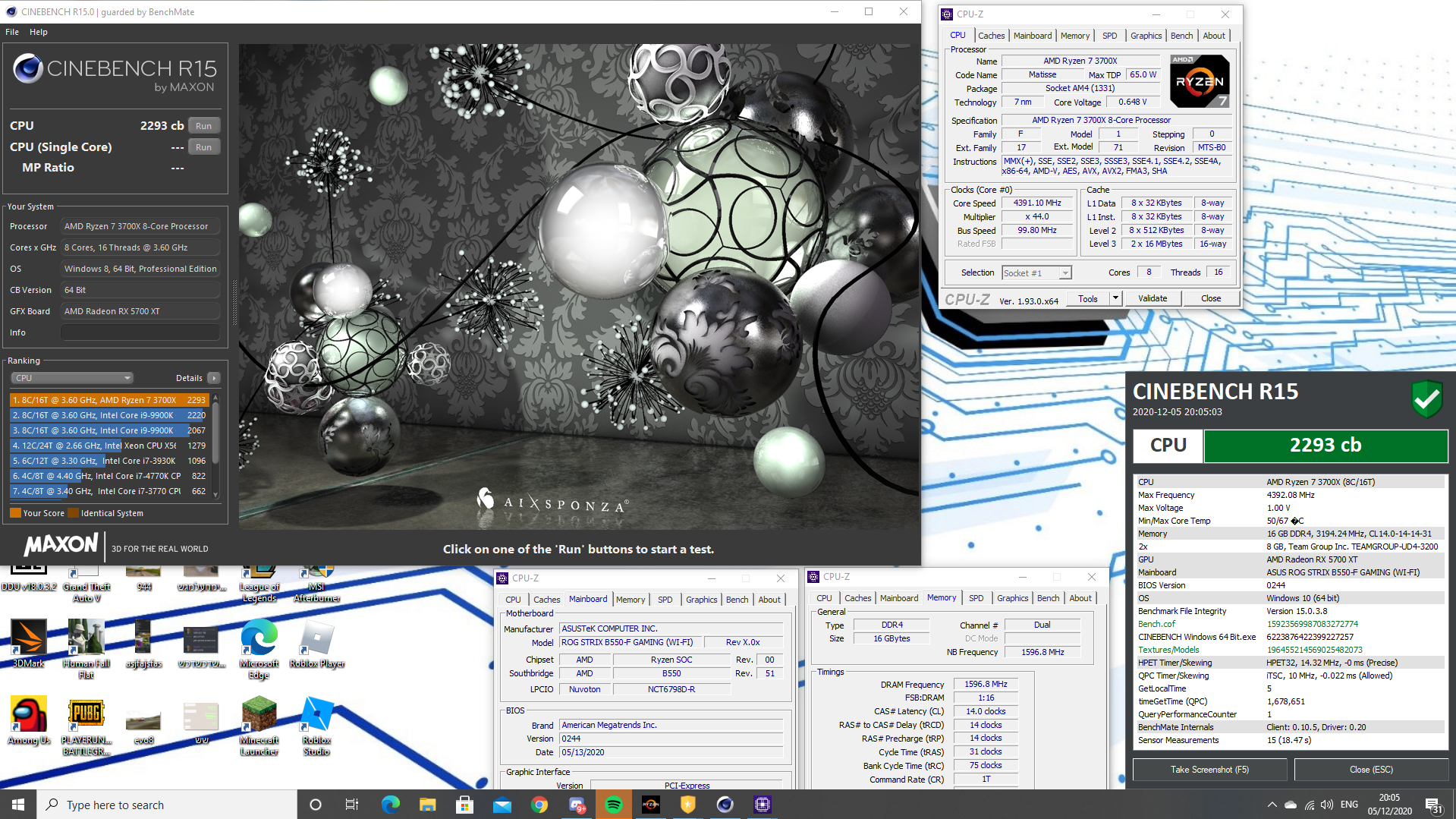Click the taskbar search box
This screenshot has width=1456, height=819.
167,805
